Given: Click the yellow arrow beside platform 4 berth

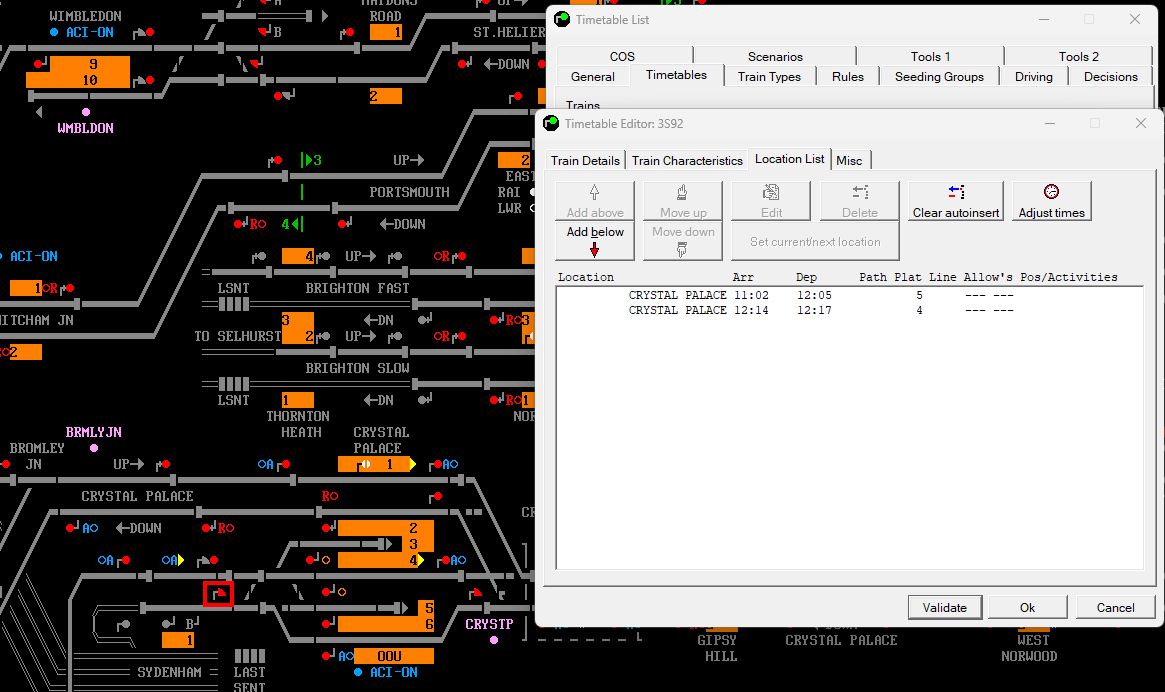Looking at the screenshot, I should pos(421,560).
